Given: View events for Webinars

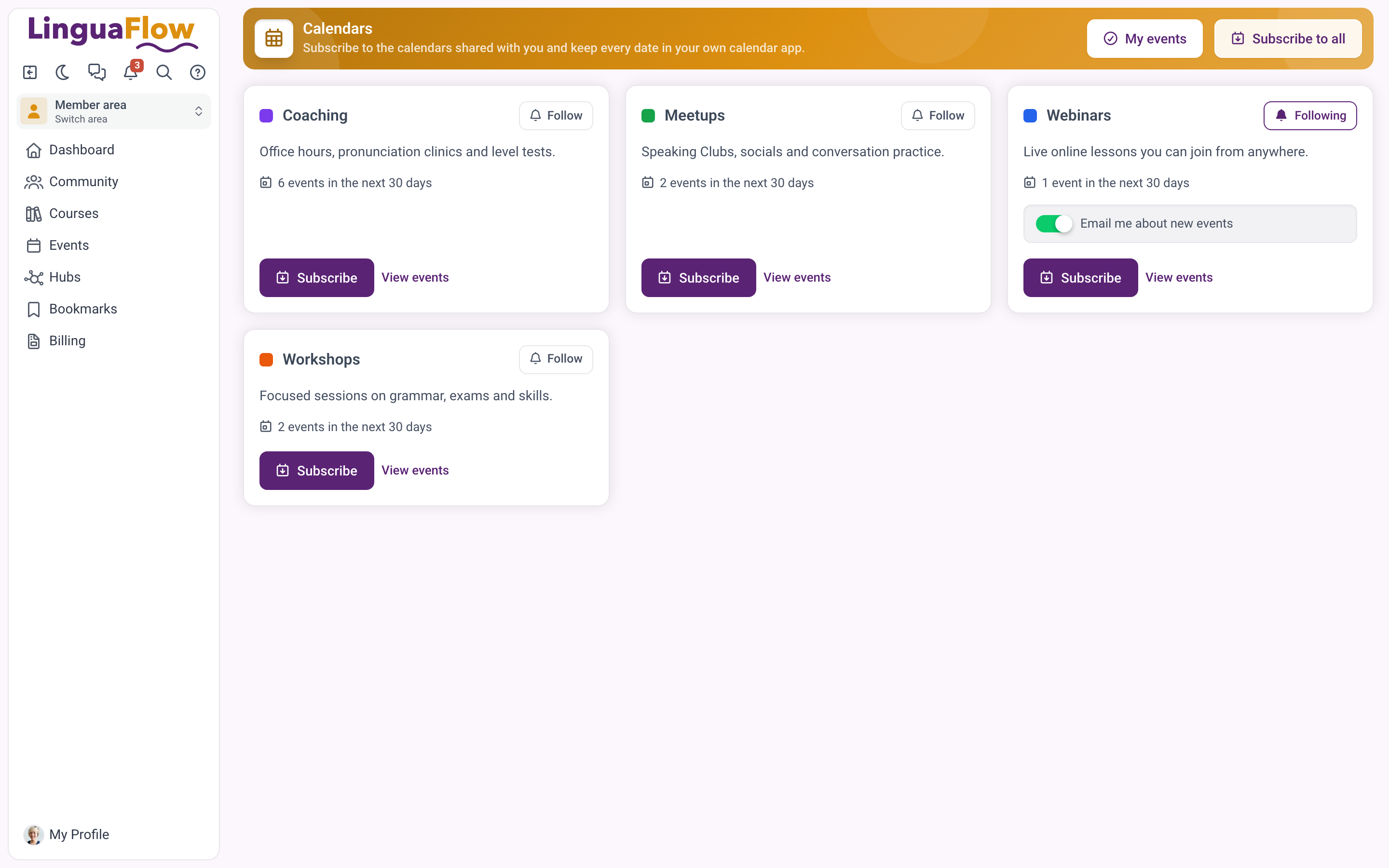Looking at the screenshot, I should point(1179,278).
